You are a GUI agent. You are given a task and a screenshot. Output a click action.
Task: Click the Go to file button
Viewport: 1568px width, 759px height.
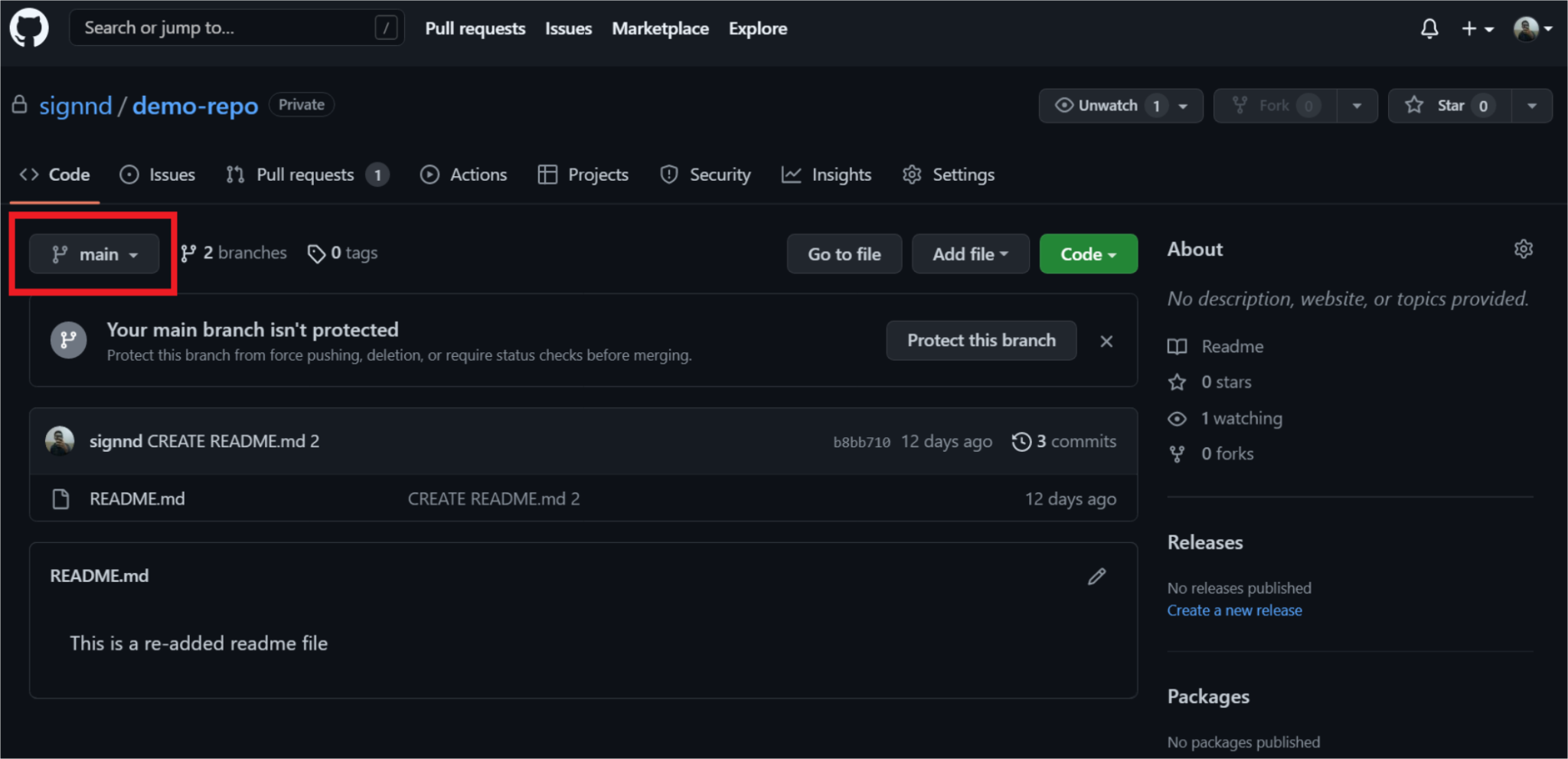click(844, 254)
